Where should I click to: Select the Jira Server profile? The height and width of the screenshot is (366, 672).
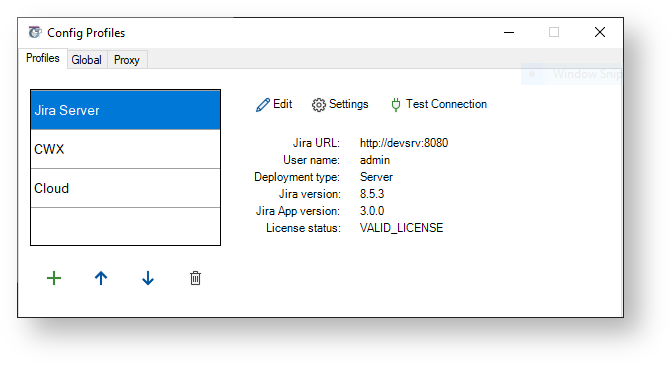click(x=126, y=110)
